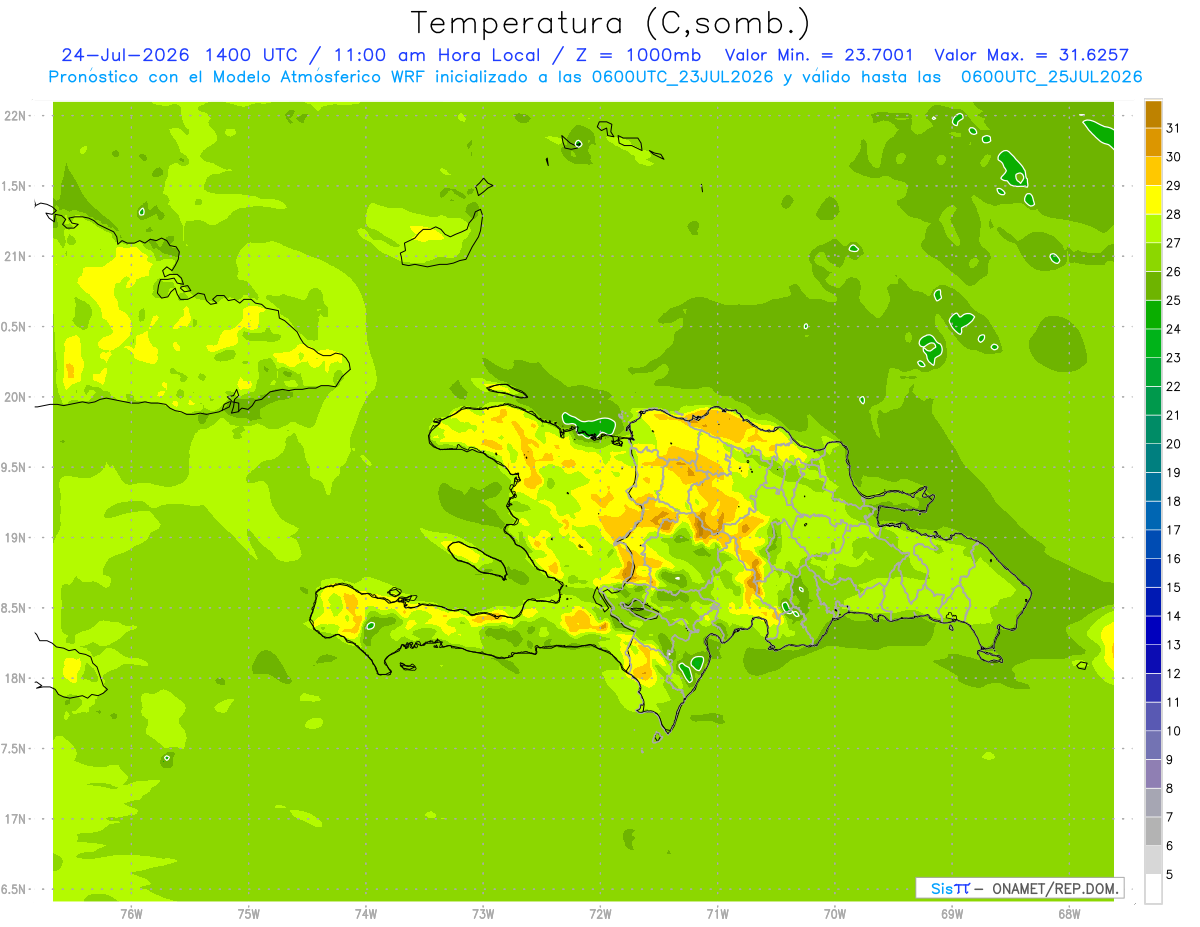Click legend color band between 24 and 25

1153,315
